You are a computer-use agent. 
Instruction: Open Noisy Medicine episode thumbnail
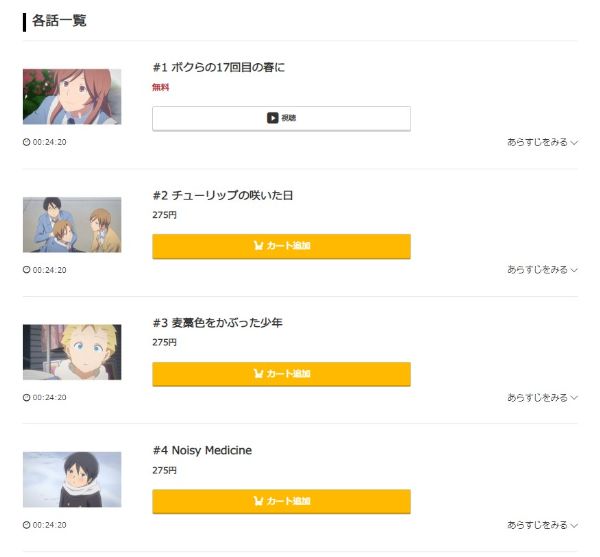click(x=72, y=479)
